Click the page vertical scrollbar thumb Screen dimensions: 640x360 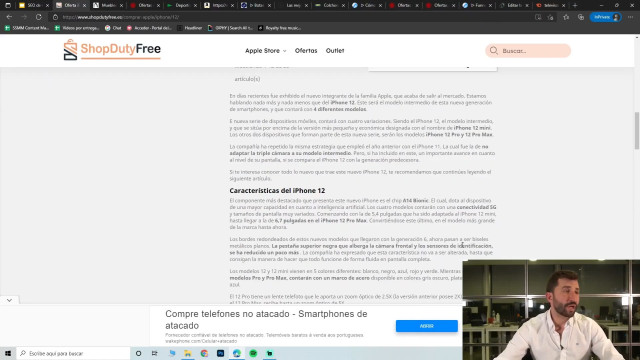637,131
